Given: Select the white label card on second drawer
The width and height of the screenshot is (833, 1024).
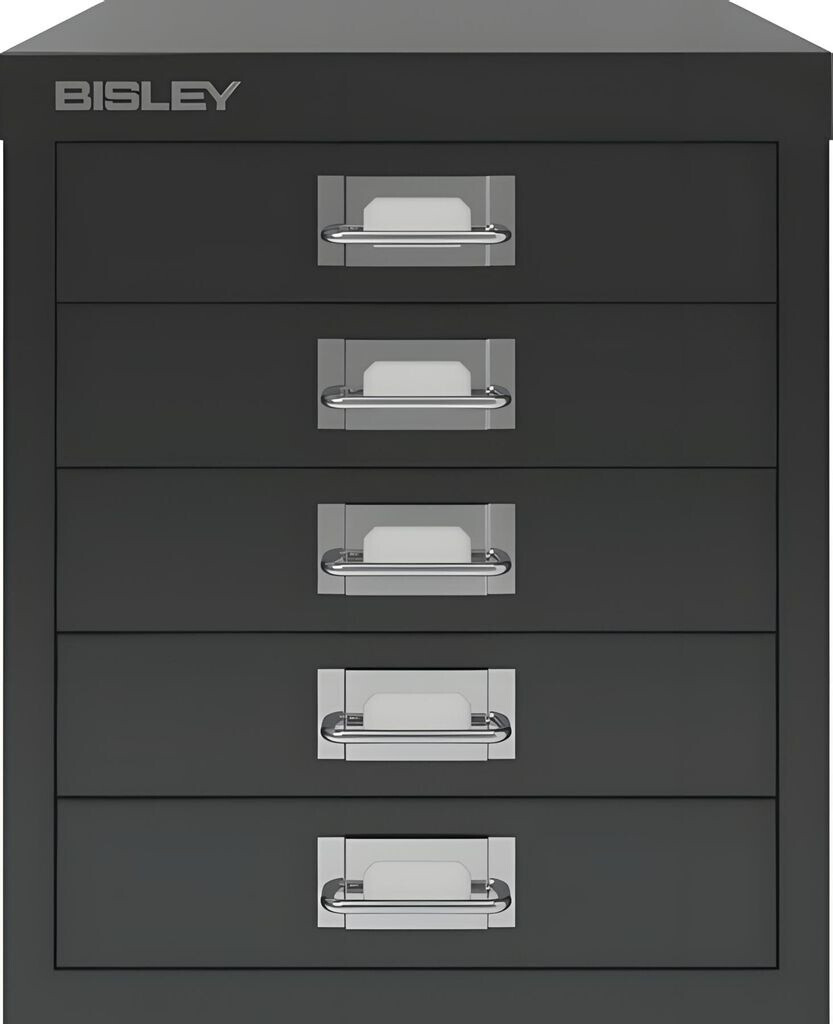Looking at the screenshot, I should pos(416,378).
